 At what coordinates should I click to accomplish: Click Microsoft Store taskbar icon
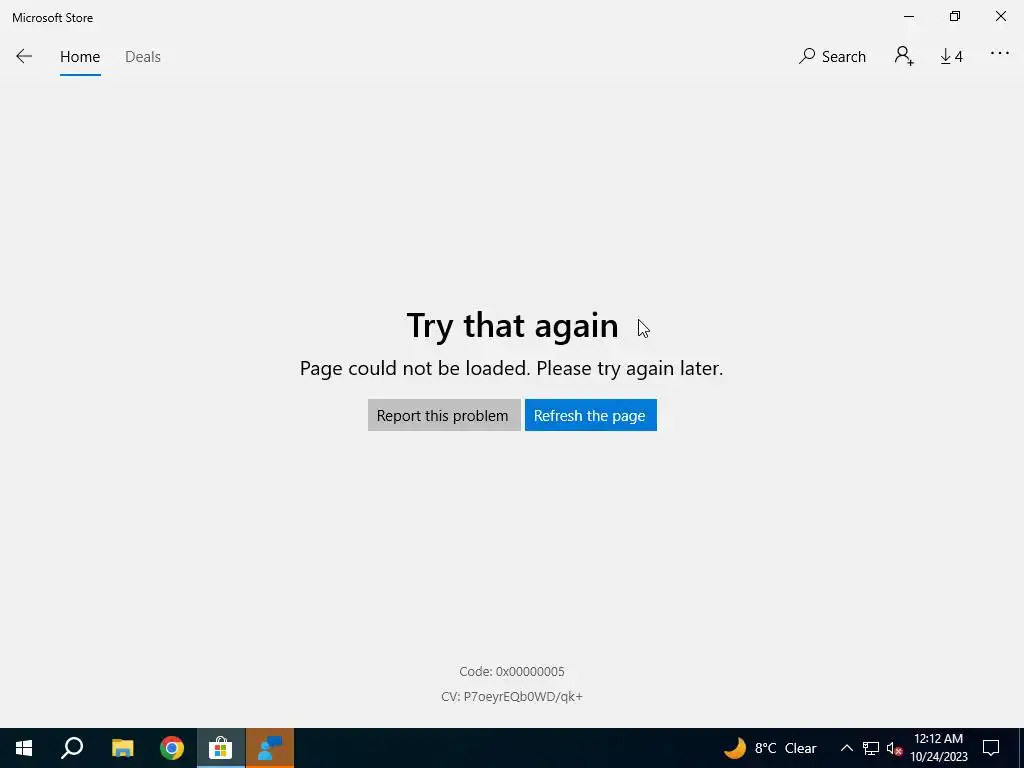pos(221,748)
